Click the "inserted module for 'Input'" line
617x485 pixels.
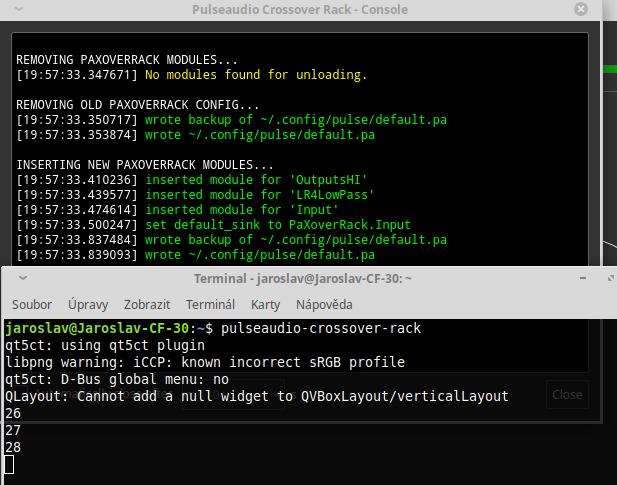click(x=177, y=210)
